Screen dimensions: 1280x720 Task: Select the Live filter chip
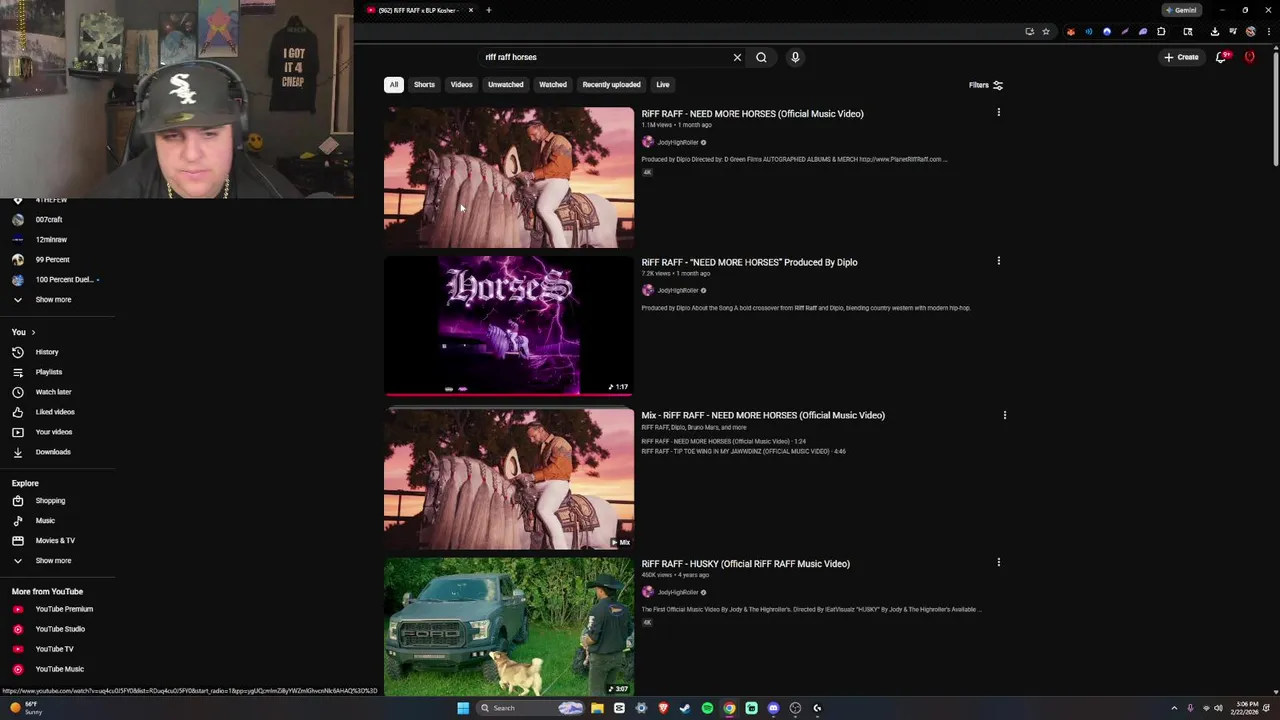coord(663,85)
